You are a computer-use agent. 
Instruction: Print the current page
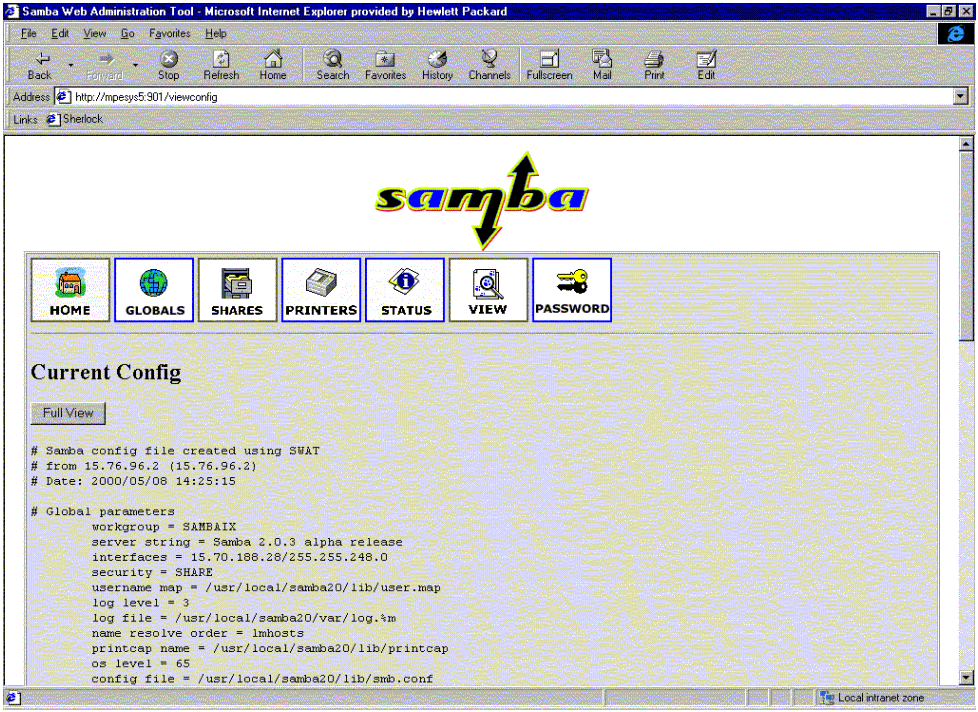[654, 65]
